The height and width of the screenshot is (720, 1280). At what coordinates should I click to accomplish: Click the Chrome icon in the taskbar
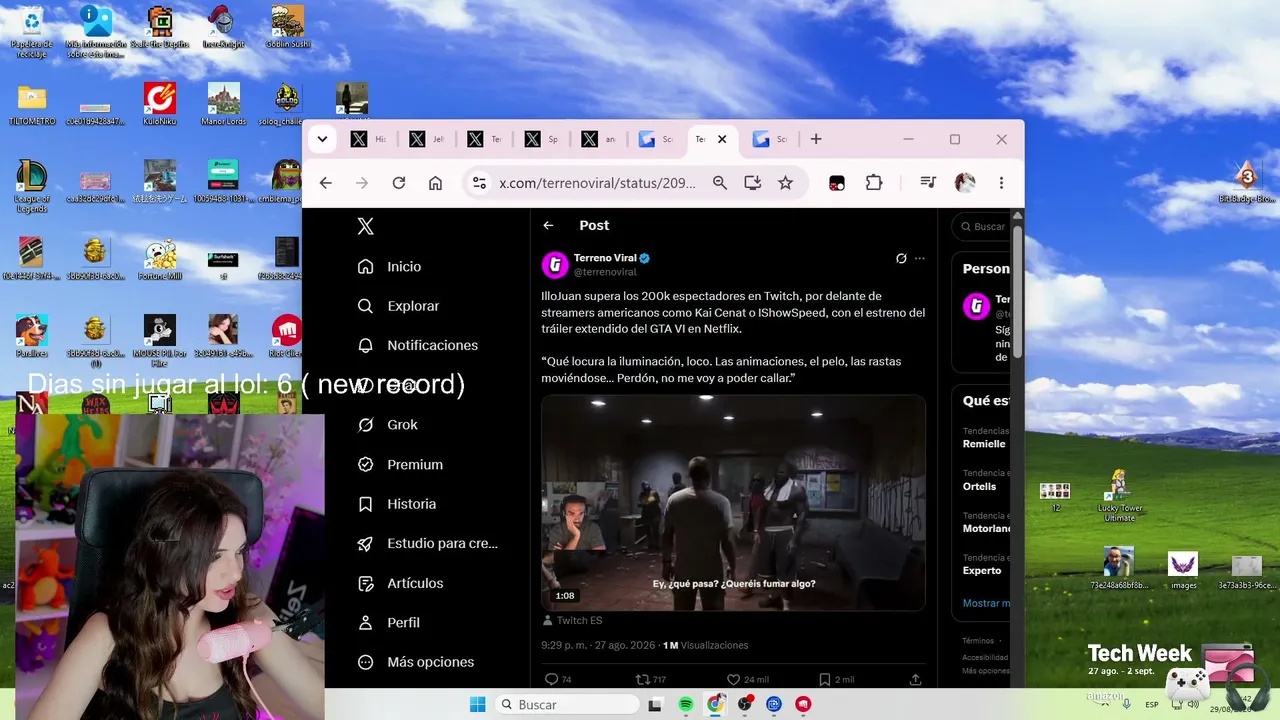tap(715, 705)
